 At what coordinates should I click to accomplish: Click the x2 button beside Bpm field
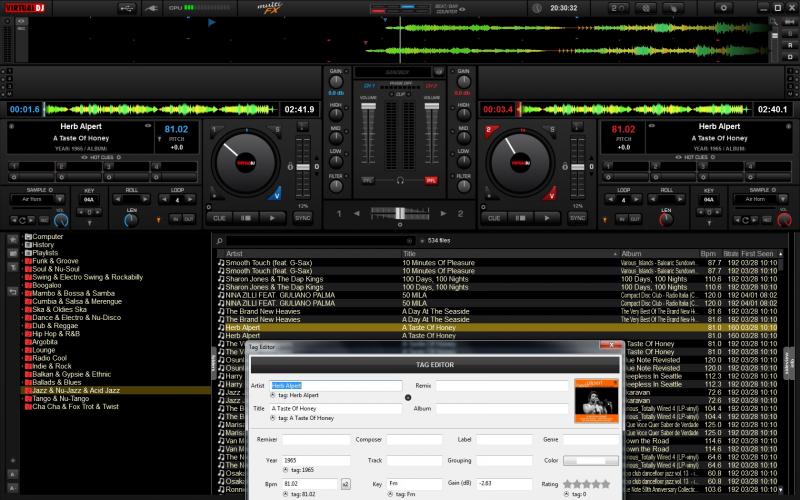[345, 484]
